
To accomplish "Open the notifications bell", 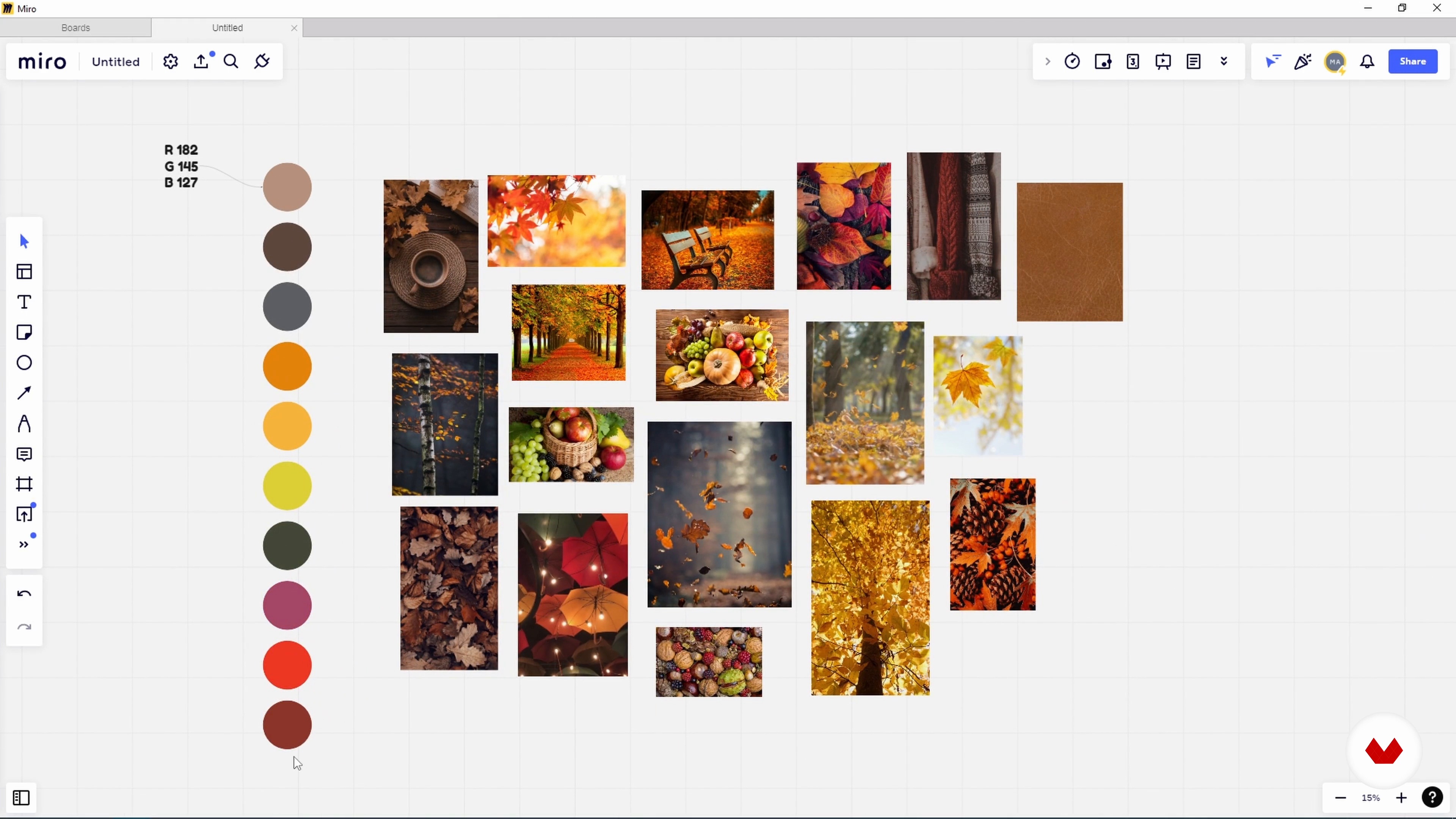I will 1367,61.
